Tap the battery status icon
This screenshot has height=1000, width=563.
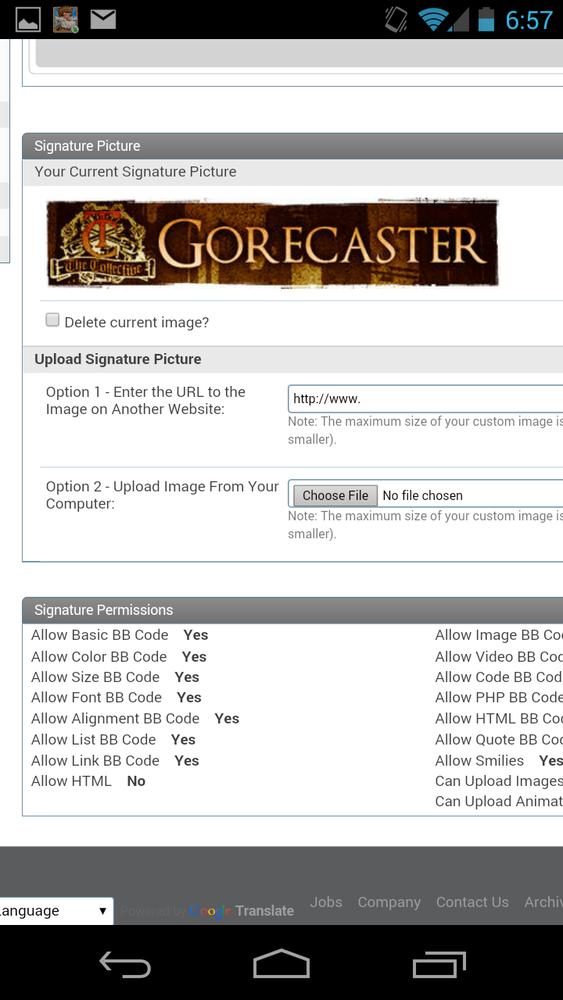pos(486,19)
